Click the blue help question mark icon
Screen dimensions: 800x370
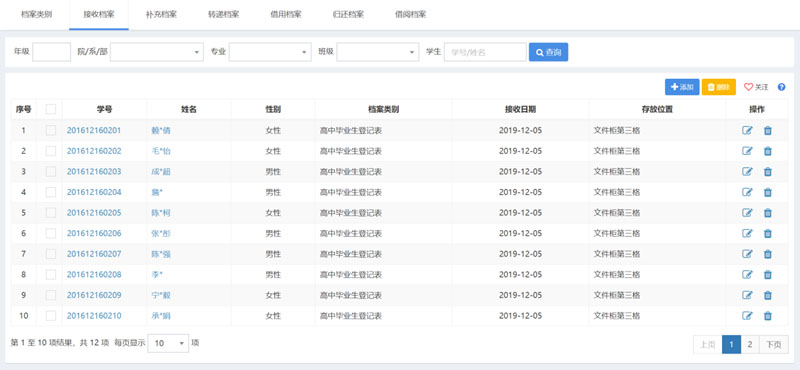pos(781,87)
